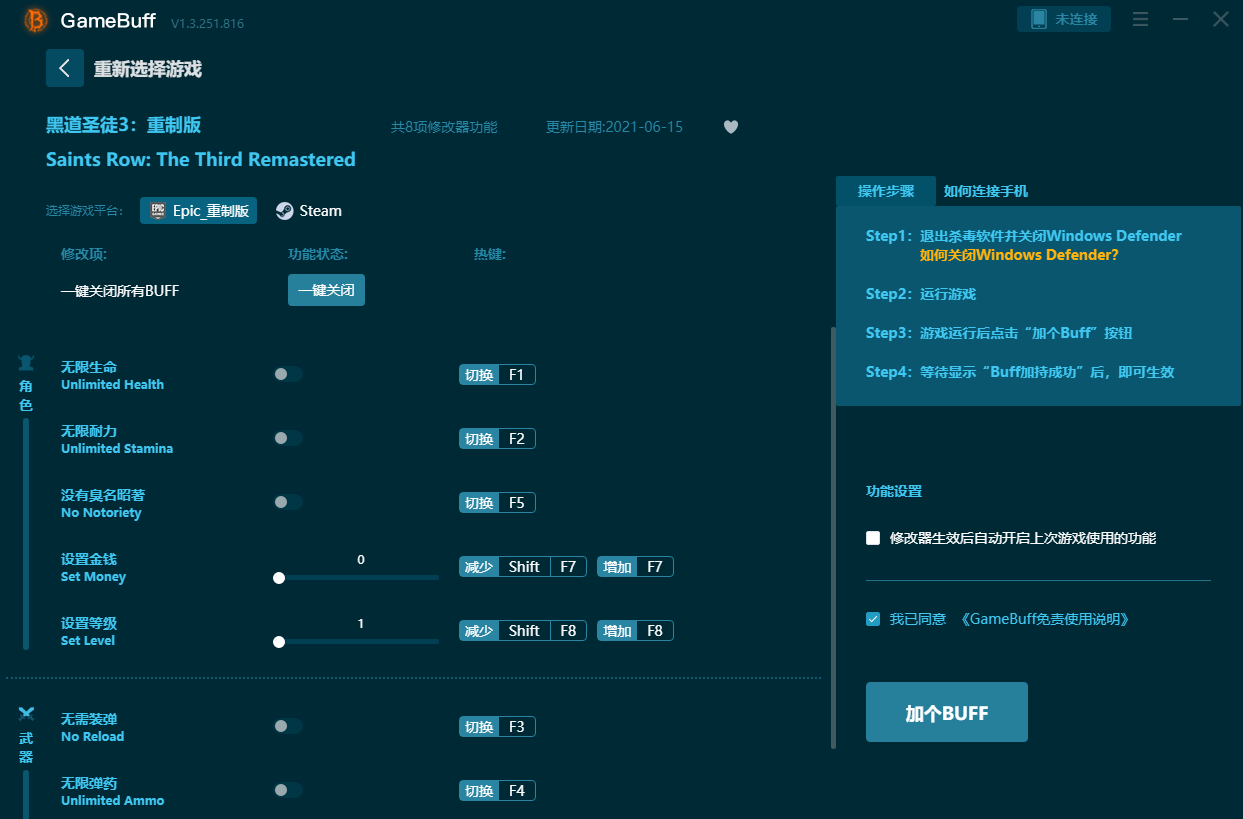The image size is (1243, 819).
Task: Click the character category icon
Action: [26, 362]
